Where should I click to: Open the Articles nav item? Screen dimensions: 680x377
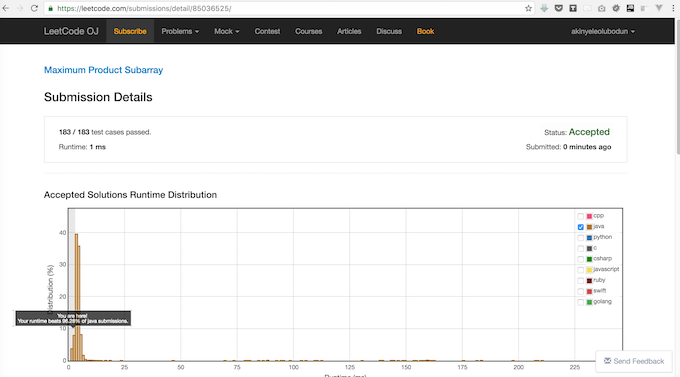point(349,31)
